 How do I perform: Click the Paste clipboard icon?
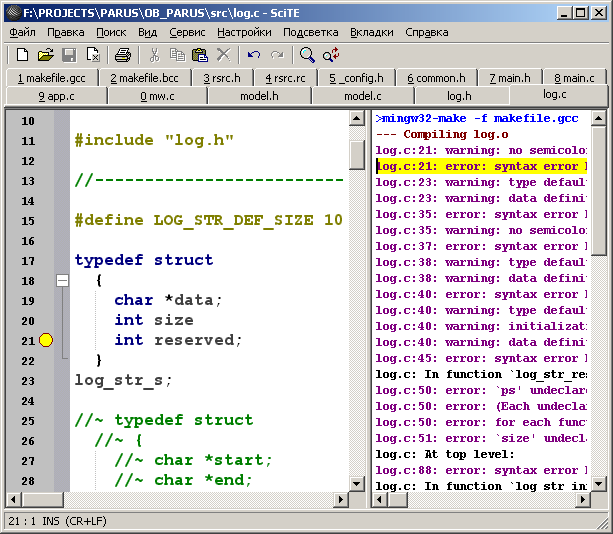(200, 55)
